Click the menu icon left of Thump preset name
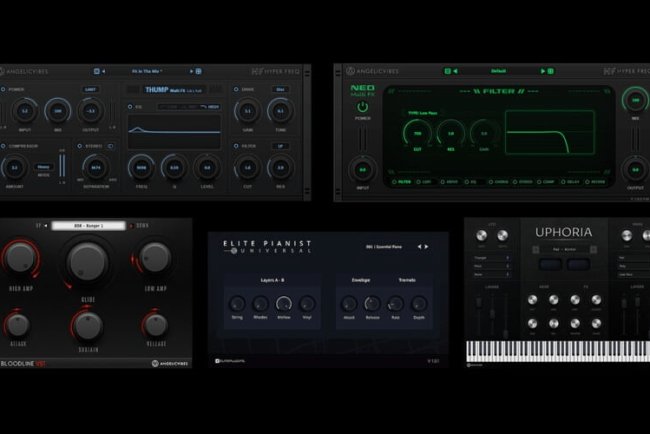The image size is (650, 434). pos(97,71)
